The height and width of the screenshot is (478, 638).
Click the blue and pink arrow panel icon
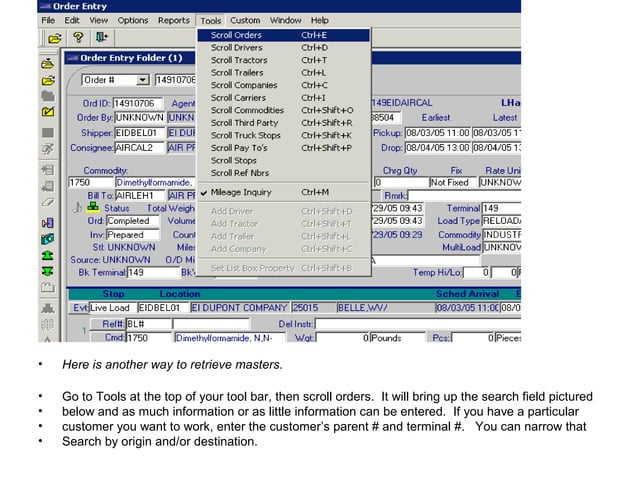click(48, 223)
